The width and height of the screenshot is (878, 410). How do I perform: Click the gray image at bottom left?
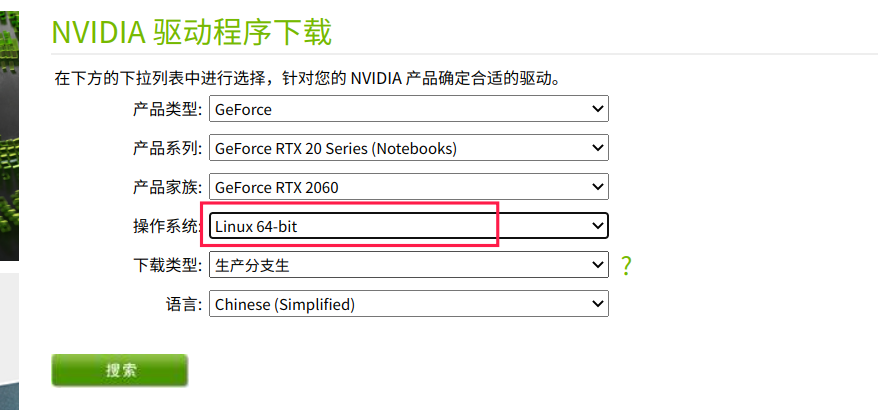click(x=8, y=340)
